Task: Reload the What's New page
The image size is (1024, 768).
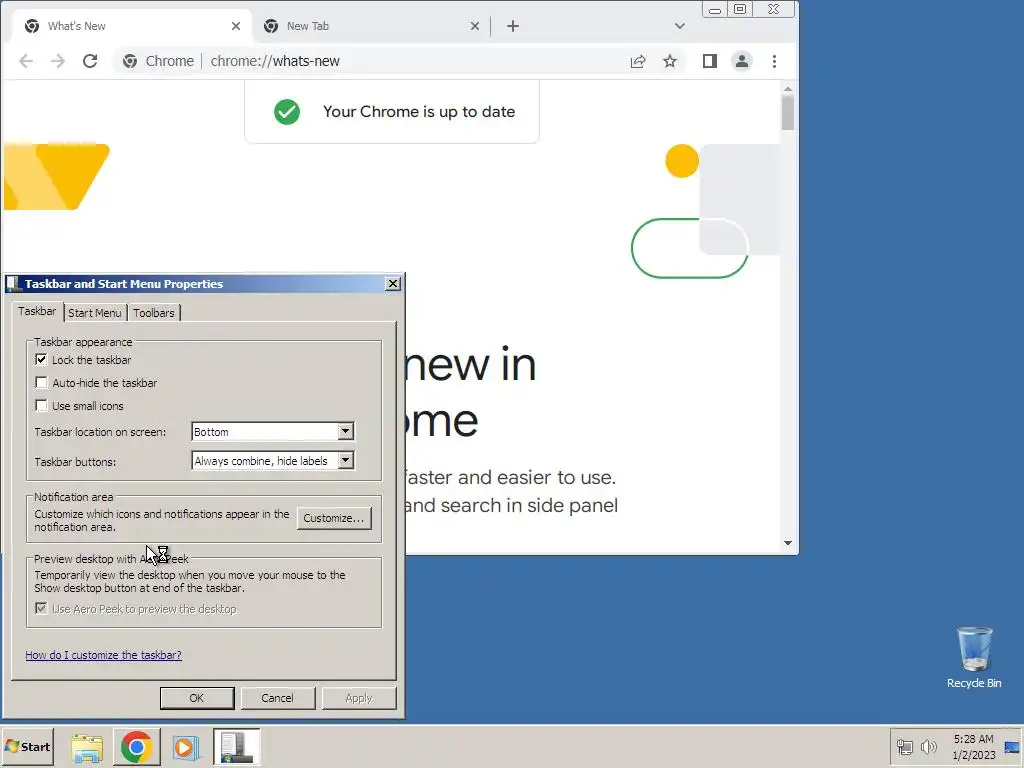Action: 90,61
